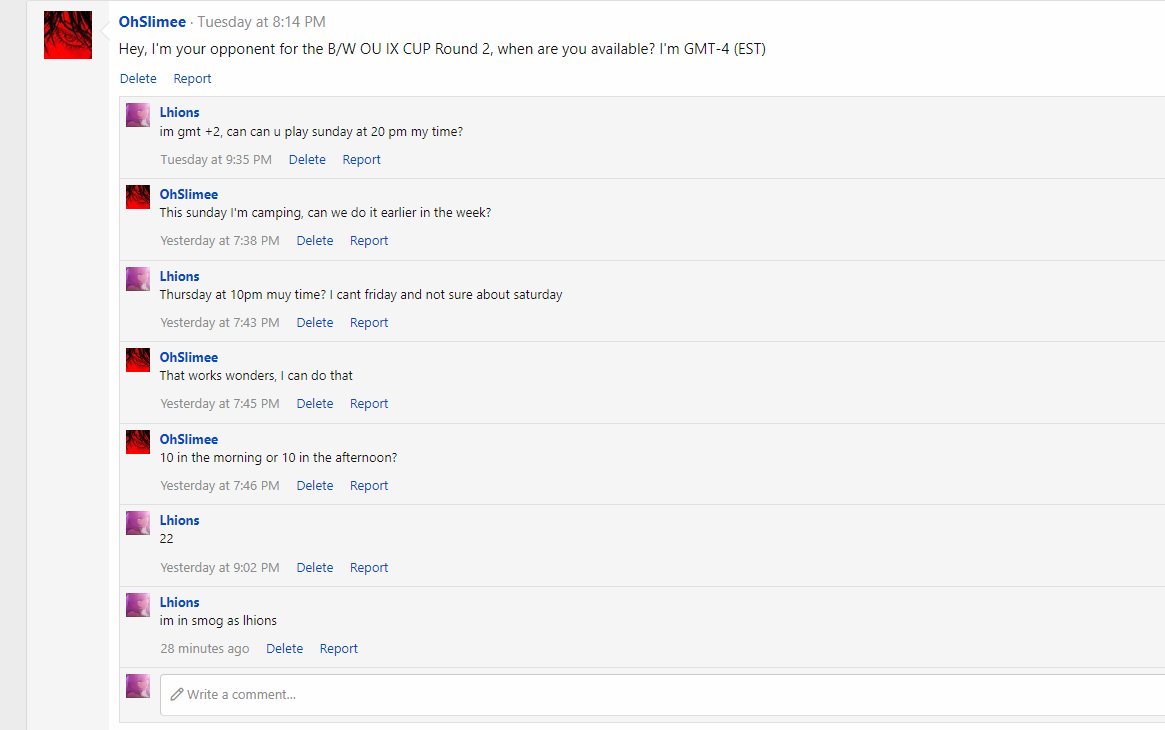Delete the comment from Yesterday at 7:46 PM
The image size is (1165, 730).
(315, 486)
